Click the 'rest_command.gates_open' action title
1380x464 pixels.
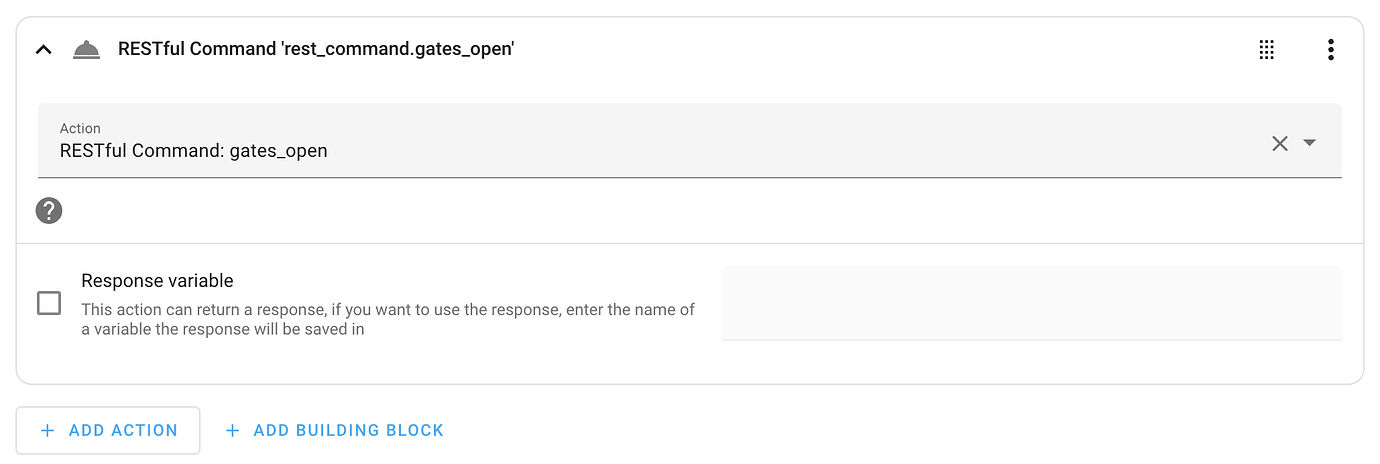click(x=316, y=49)
